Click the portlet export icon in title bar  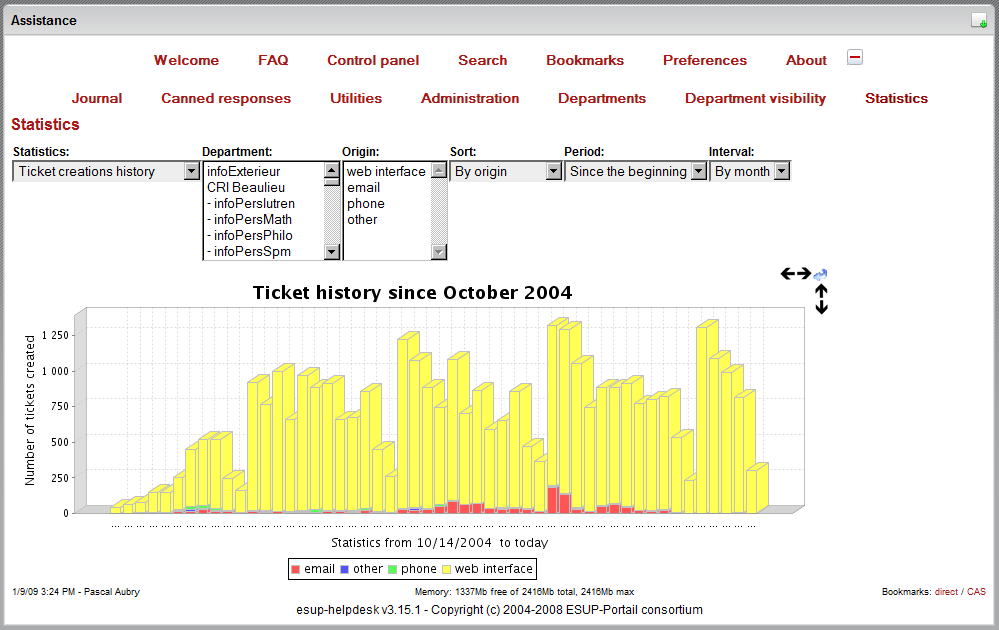coord(979,21)
